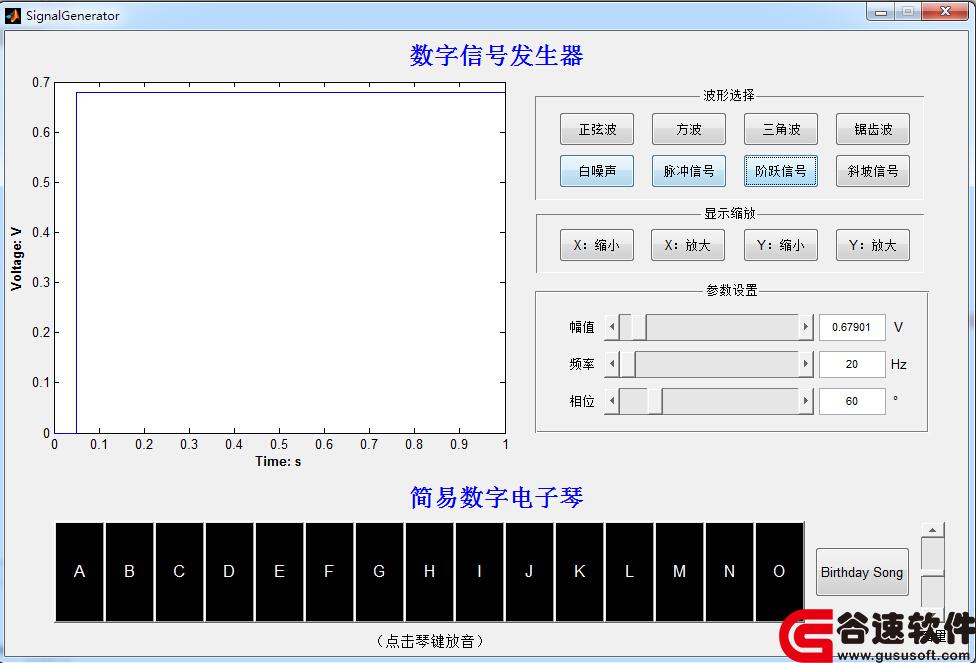Image resolution: width=976 pixels, height=663 pixels.
Task: Click the phase field showing 60
Action: [x=852, y=401]
